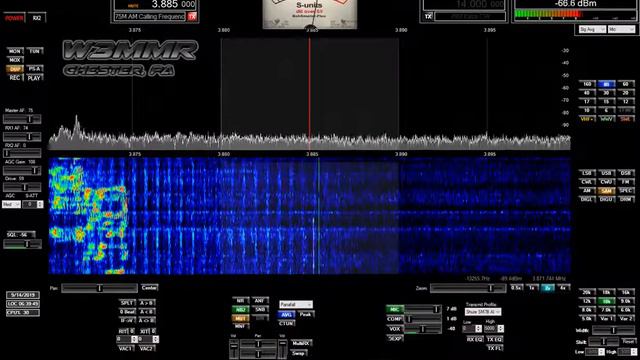This screenshot has width=640, height=360.
Task: Click the S-ATT attenuator stepper
Action: click(x=32, y=204)
